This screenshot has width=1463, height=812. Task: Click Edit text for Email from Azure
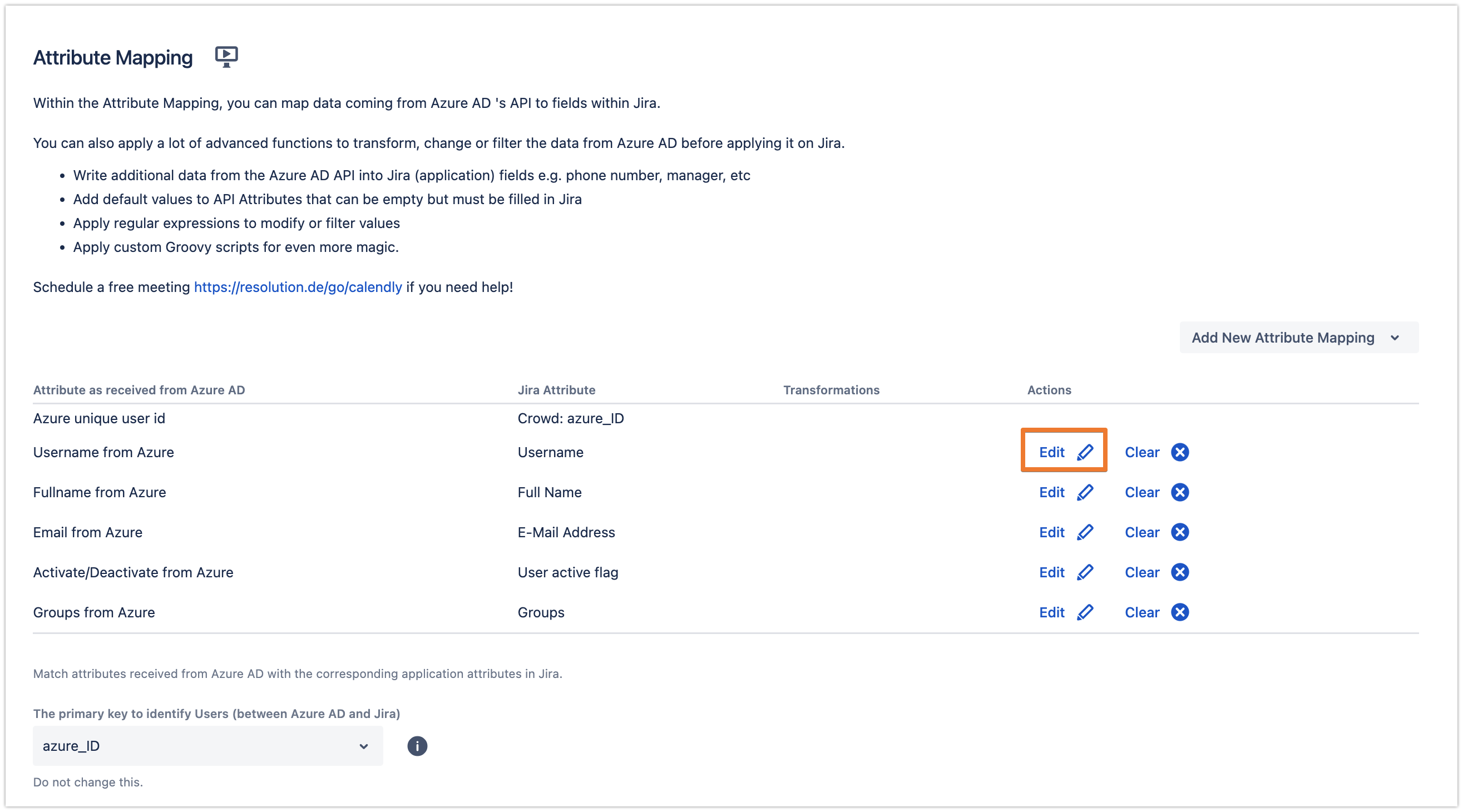1051,532
